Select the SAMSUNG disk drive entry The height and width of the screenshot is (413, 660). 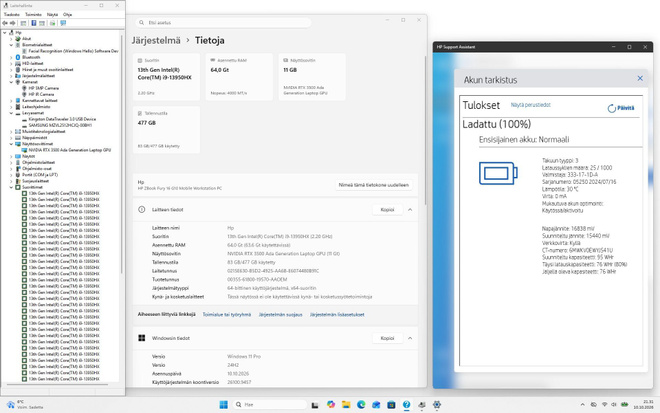point(60,125)
